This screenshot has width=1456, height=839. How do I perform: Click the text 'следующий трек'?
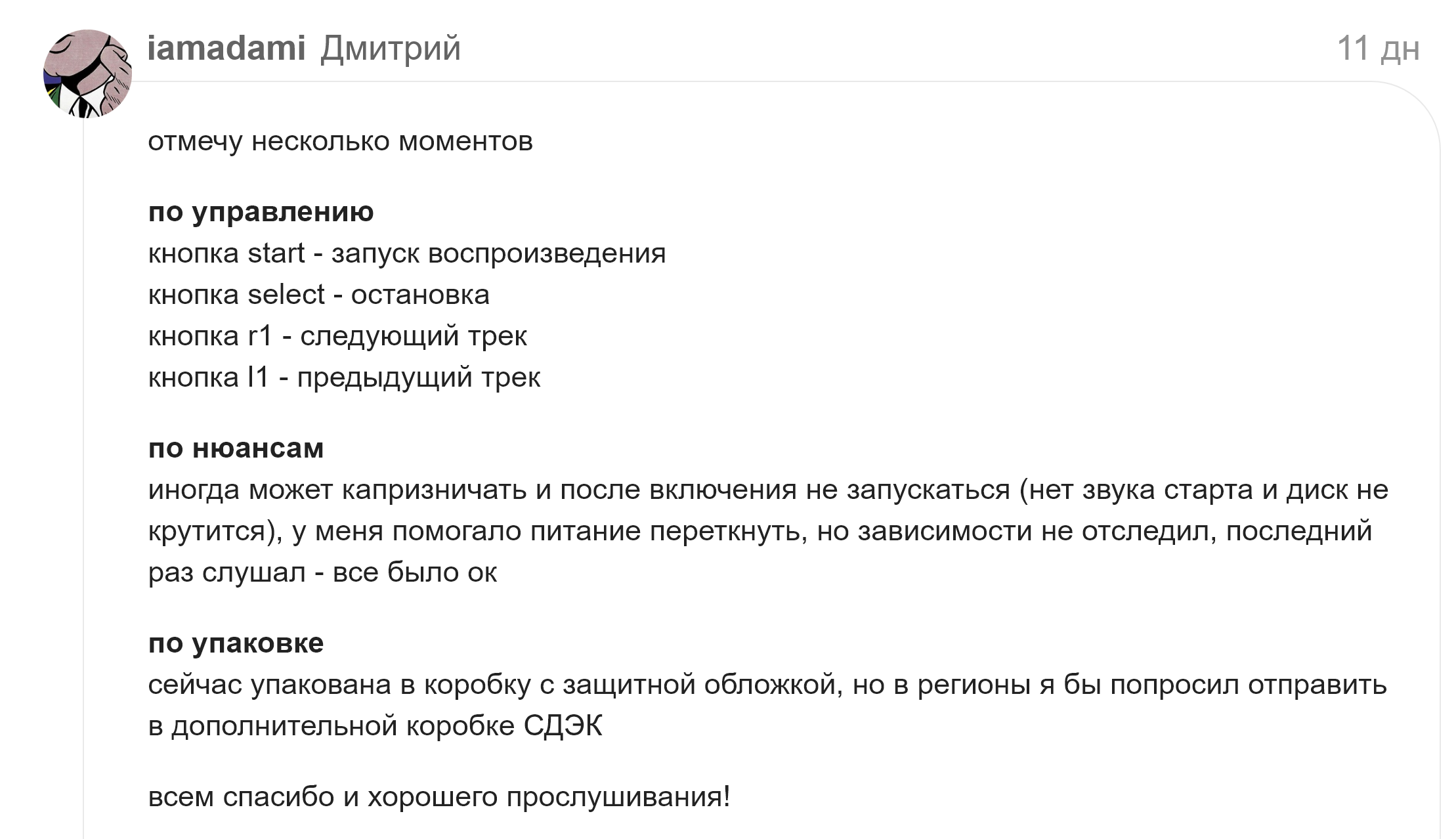414,336
